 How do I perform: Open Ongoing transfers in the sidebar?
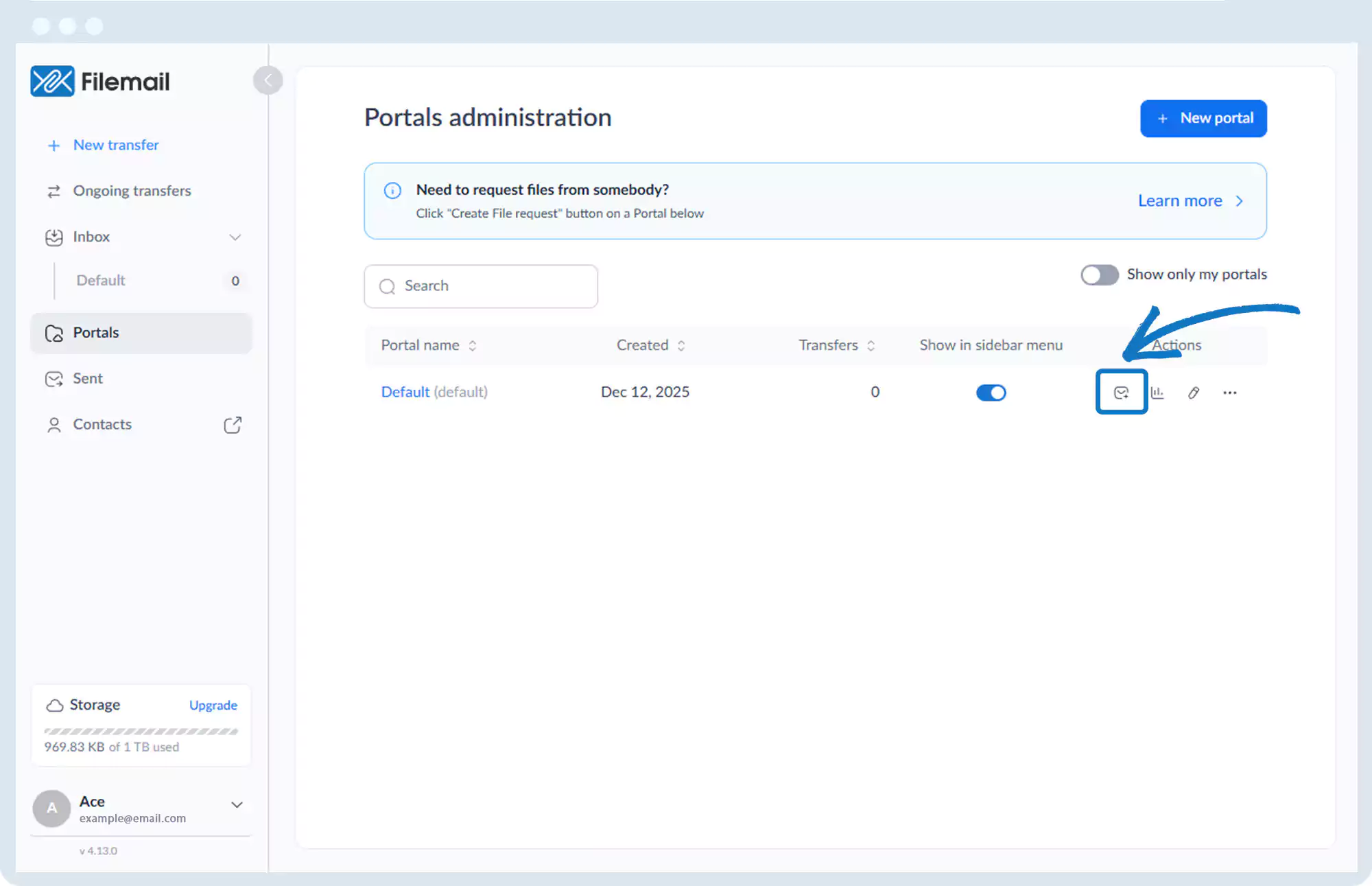tap(132, 191)
